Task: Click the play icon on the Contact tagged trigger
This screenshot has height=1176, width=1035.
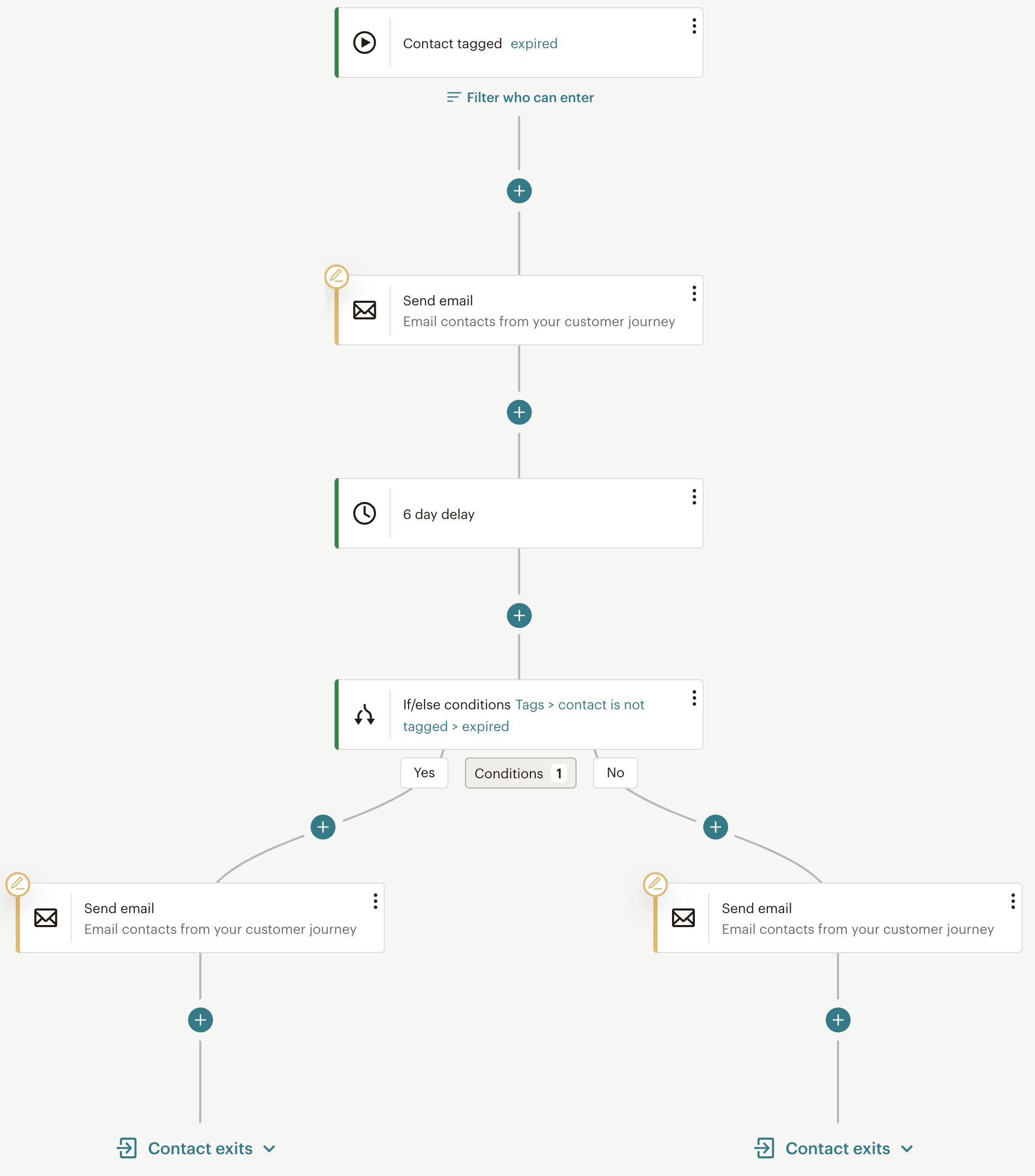Action: (364, 43)
